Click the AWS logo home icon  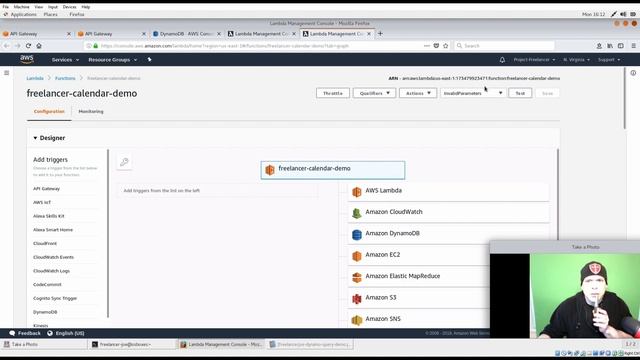tap(27, 60)
